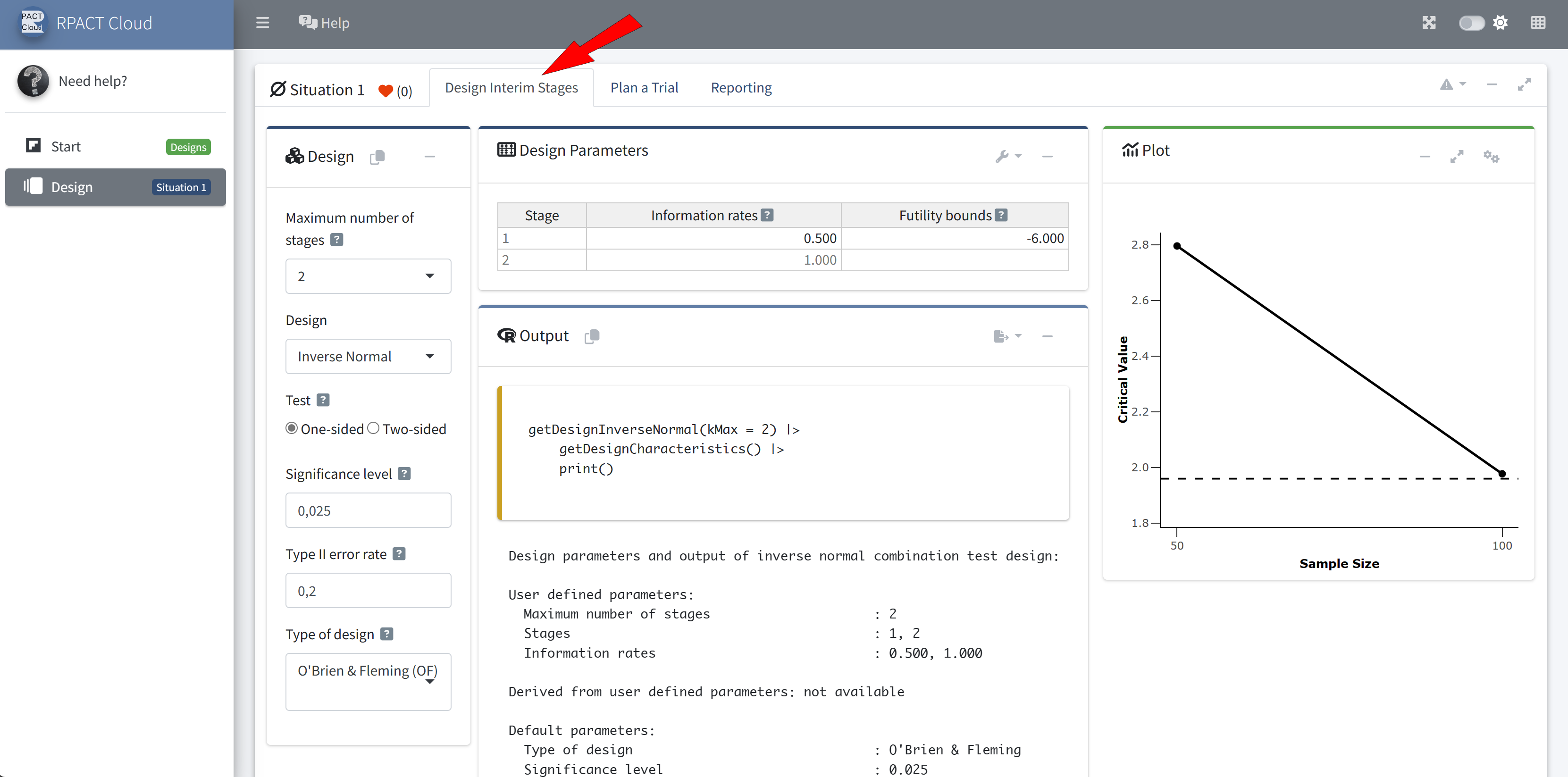Click copy icon next to Output heading
Image resolution: width=1568 pixels, height=777 pixels.
tap(592, 336)
